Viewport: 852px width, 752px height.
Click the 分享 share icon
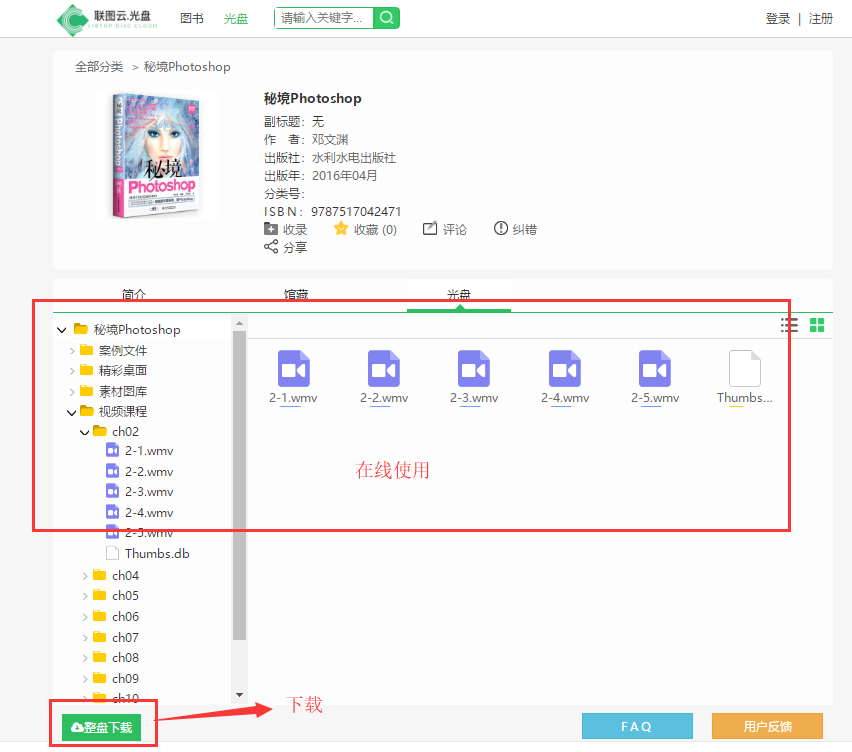tap(271, 247)
